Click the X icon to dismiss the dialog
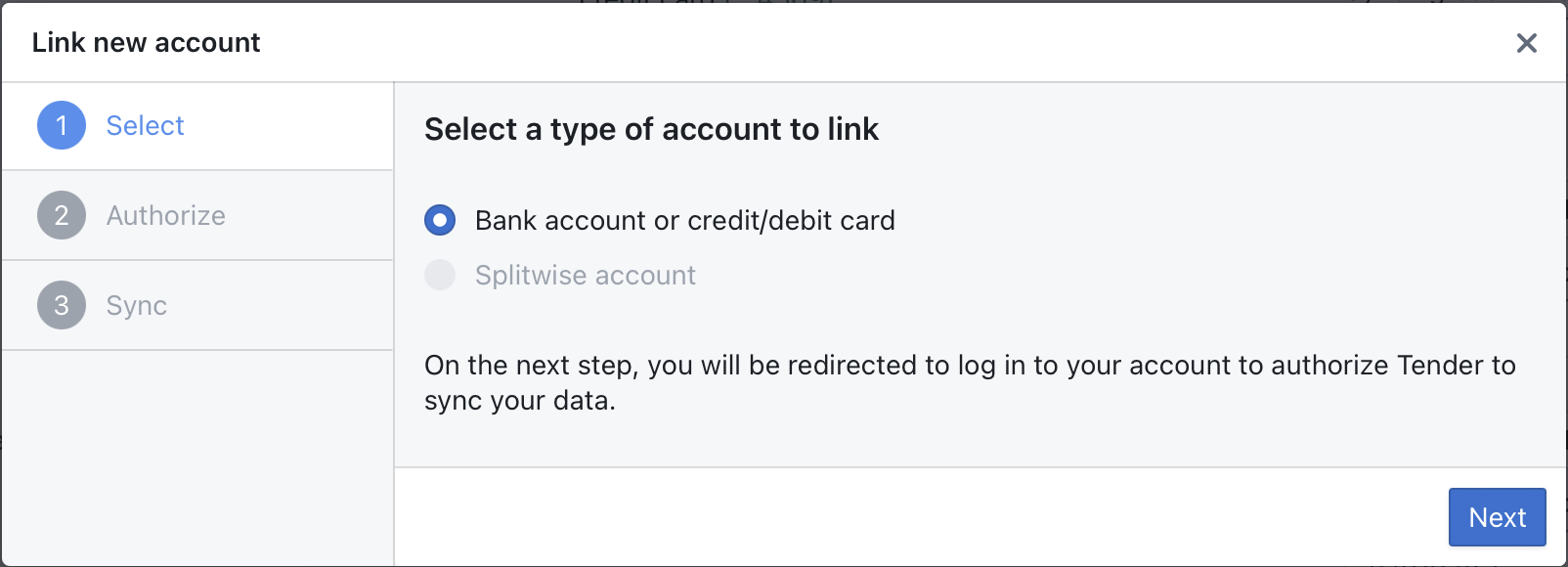This screenshot has height=567, width=1568. tap(1527, 43)
